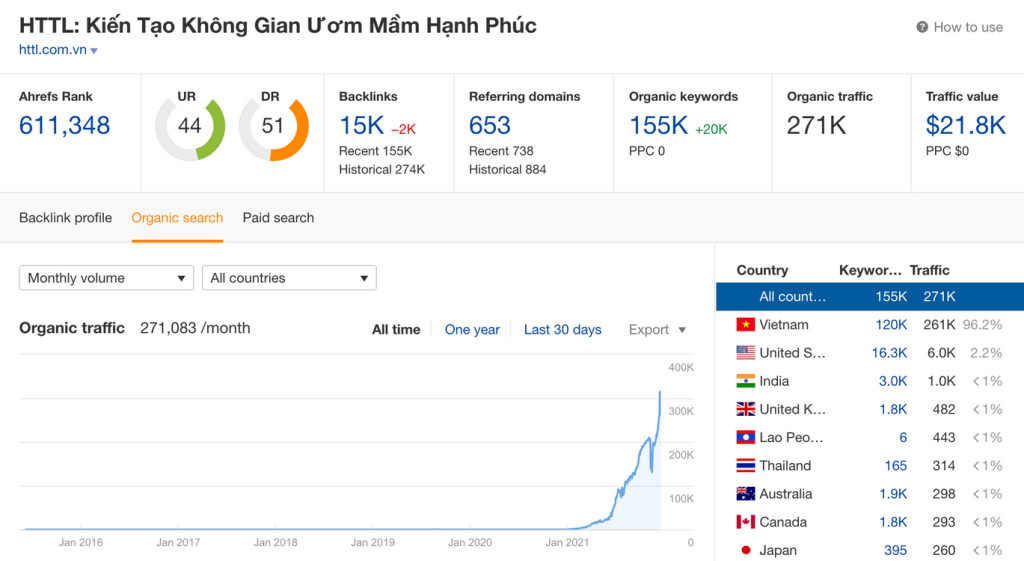Open India keywords count 3.0K
The image size is (1024, 561).
[x=892, y=381]
